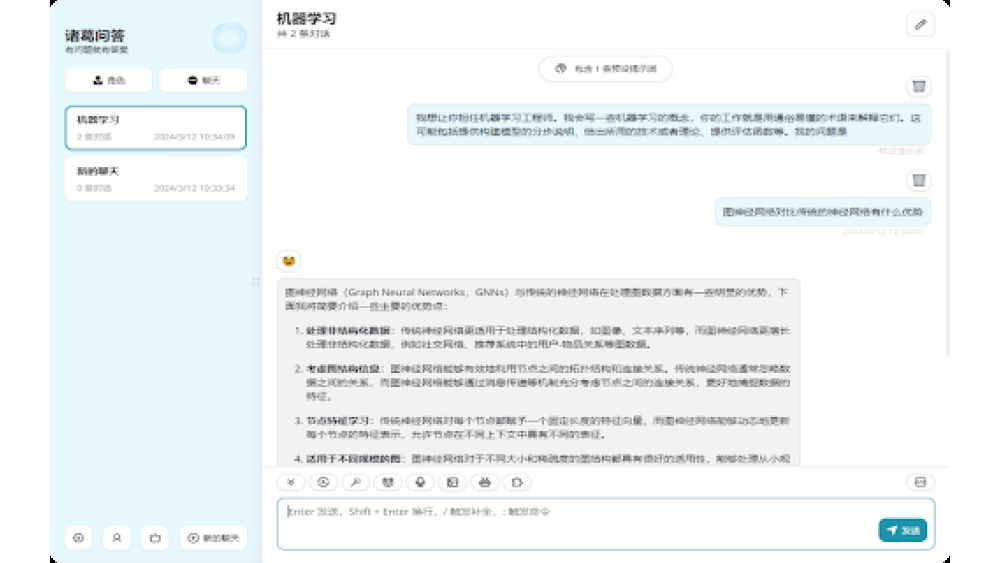Click the user profile icon at the sidebar bottom
This screenshot has width=1000, height=563.
tap(117, 538)
